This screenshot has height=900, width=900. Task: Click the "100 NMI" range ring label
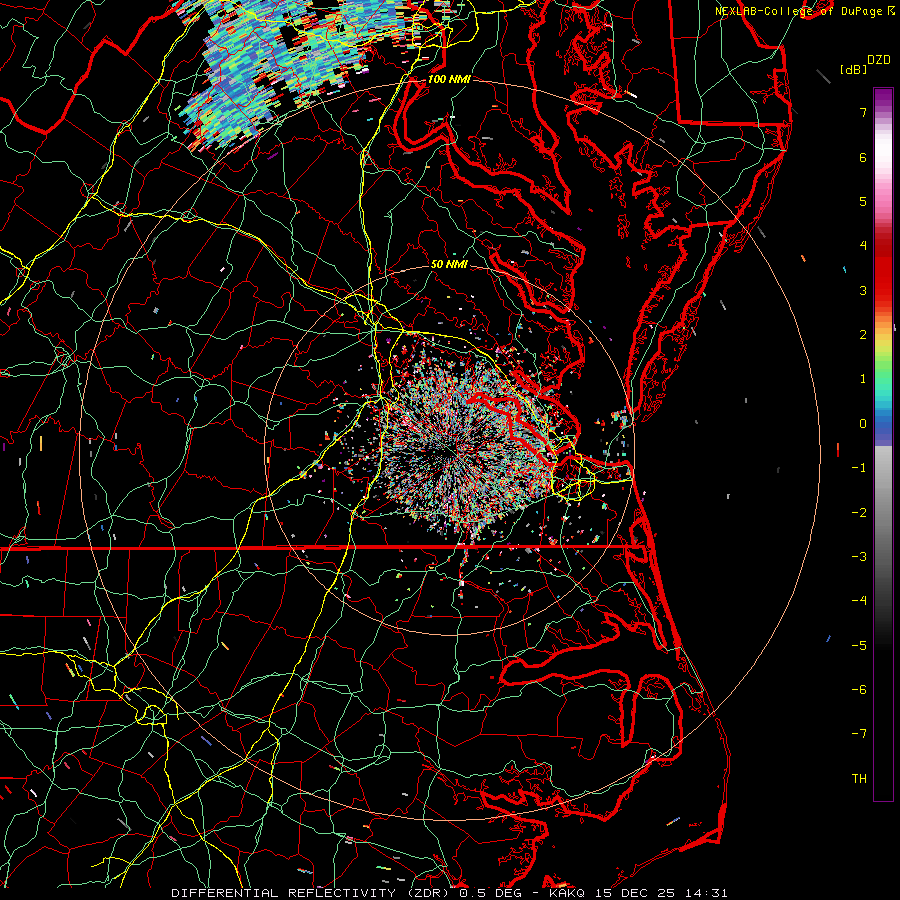click(x=449, y=79)
